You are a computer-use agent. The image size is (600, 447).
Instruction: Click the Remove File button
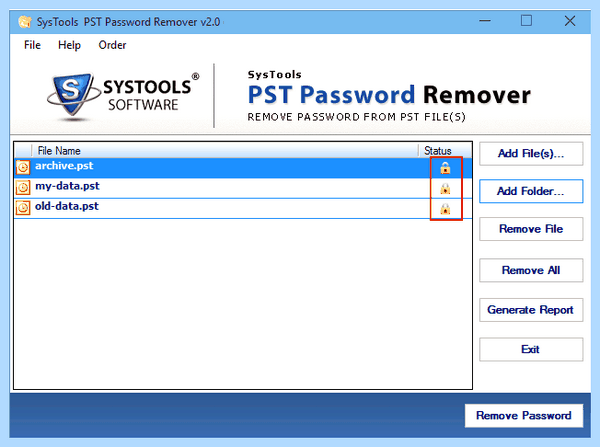pyautogui.click(x=531, y=229)
